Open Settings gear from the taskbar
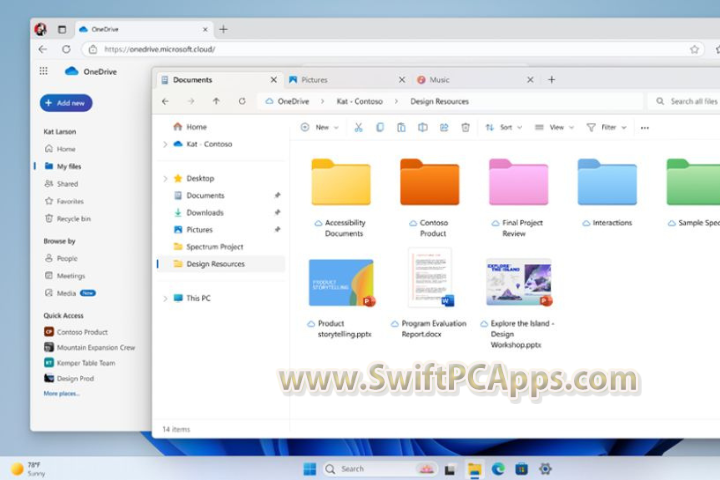This screenshot has height=480, width=720. tap(545, 469)
